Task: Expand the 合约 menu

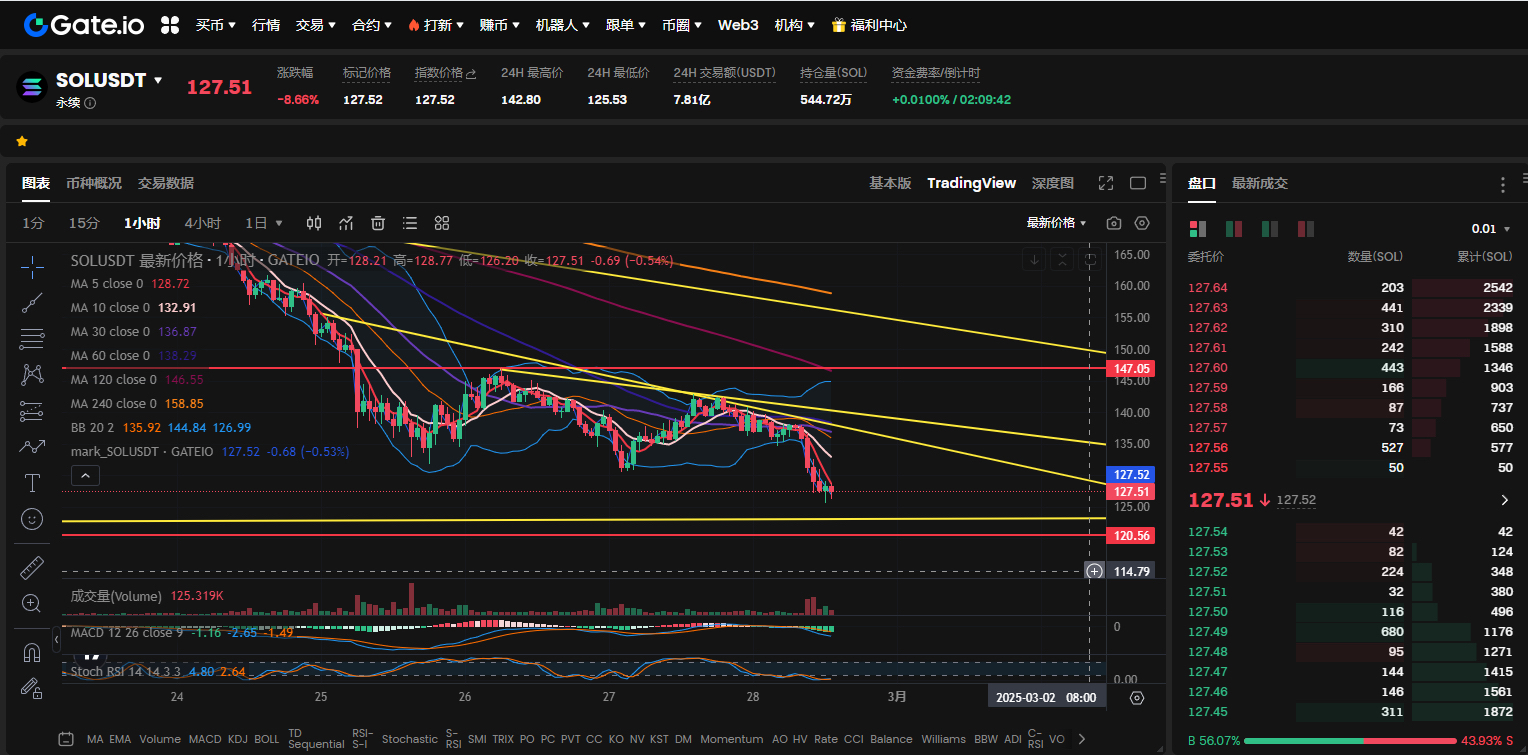Action: click(x=372, y=25)
